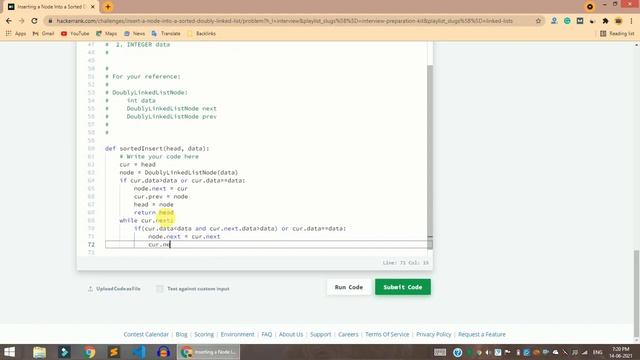The height and width of the screenshot is (360, 640).
Task: Click the def sortedInsert line
Action: [x=157, y=149]
